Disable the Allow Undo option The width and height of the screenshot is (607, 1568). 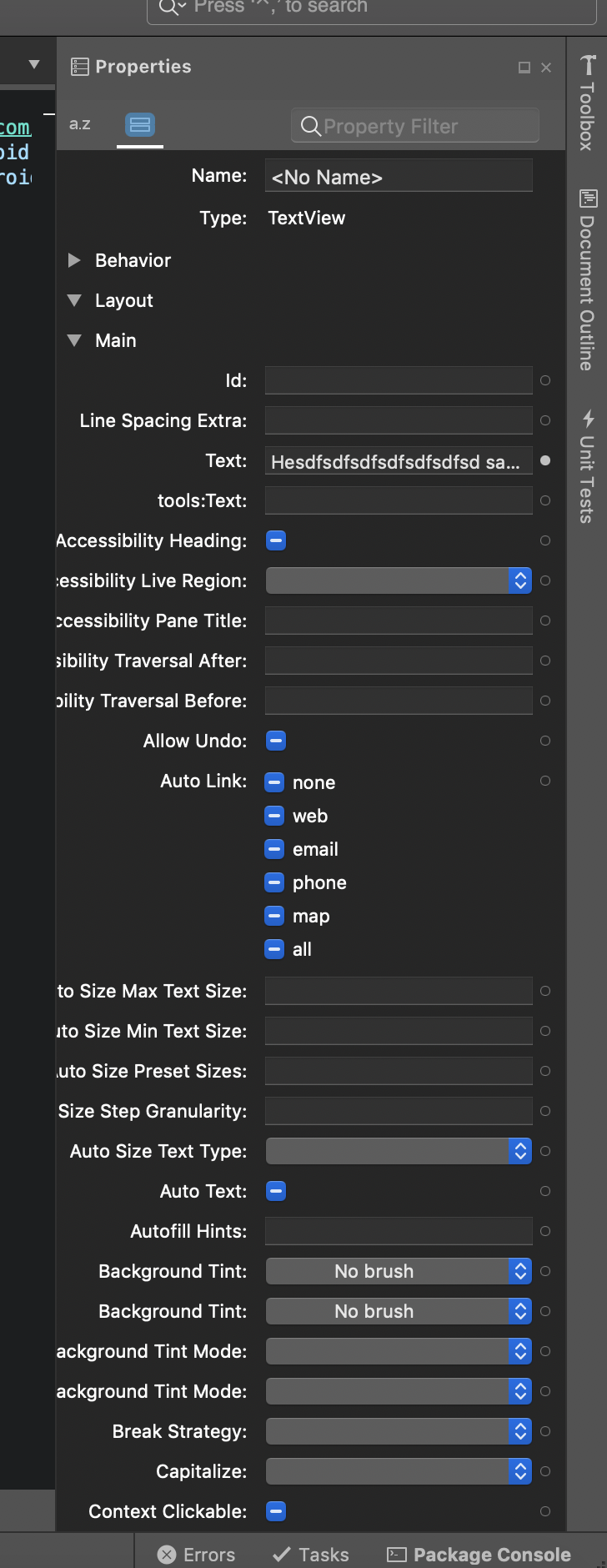tap(275, 741)
